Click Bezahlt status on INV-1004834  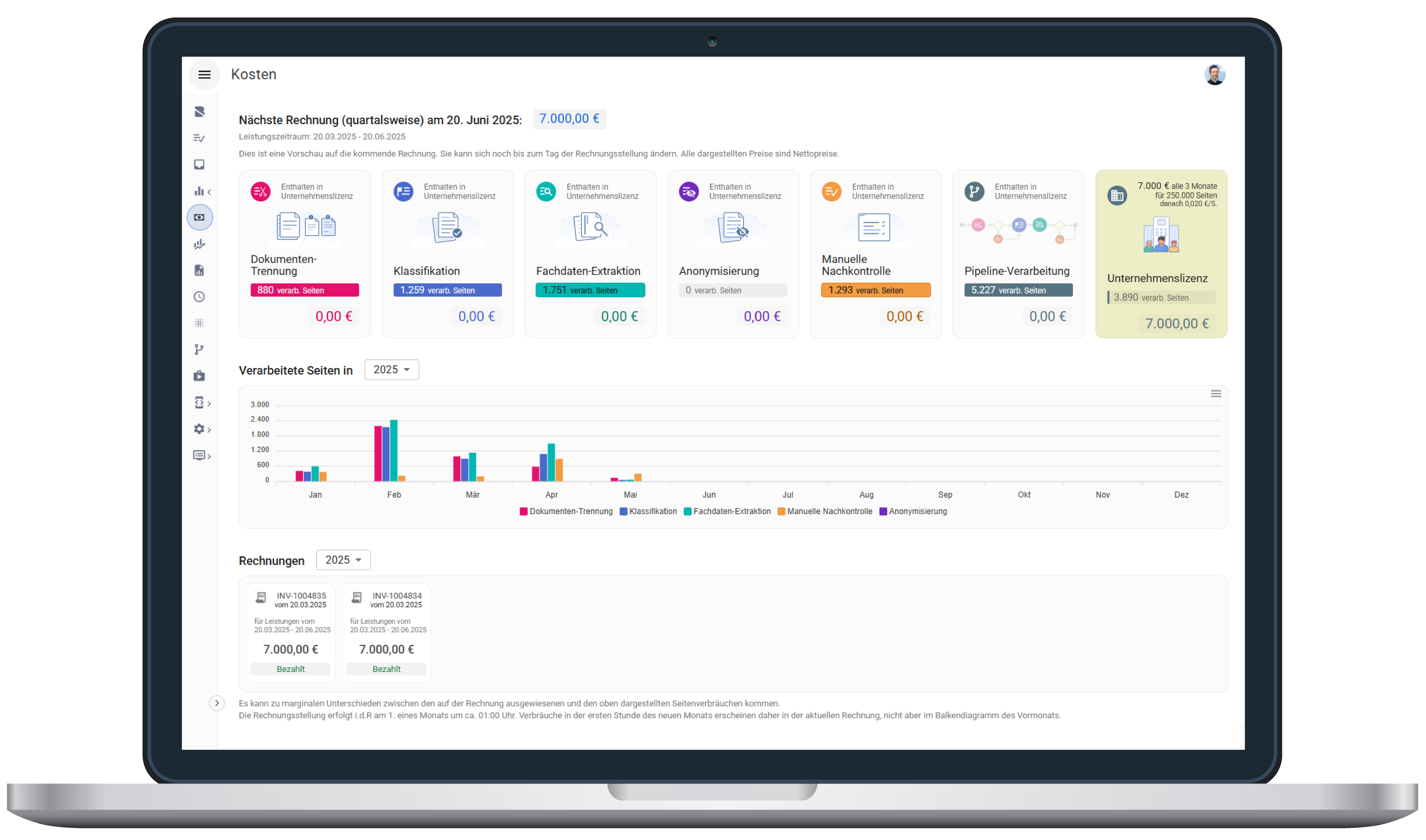point(387,669)
